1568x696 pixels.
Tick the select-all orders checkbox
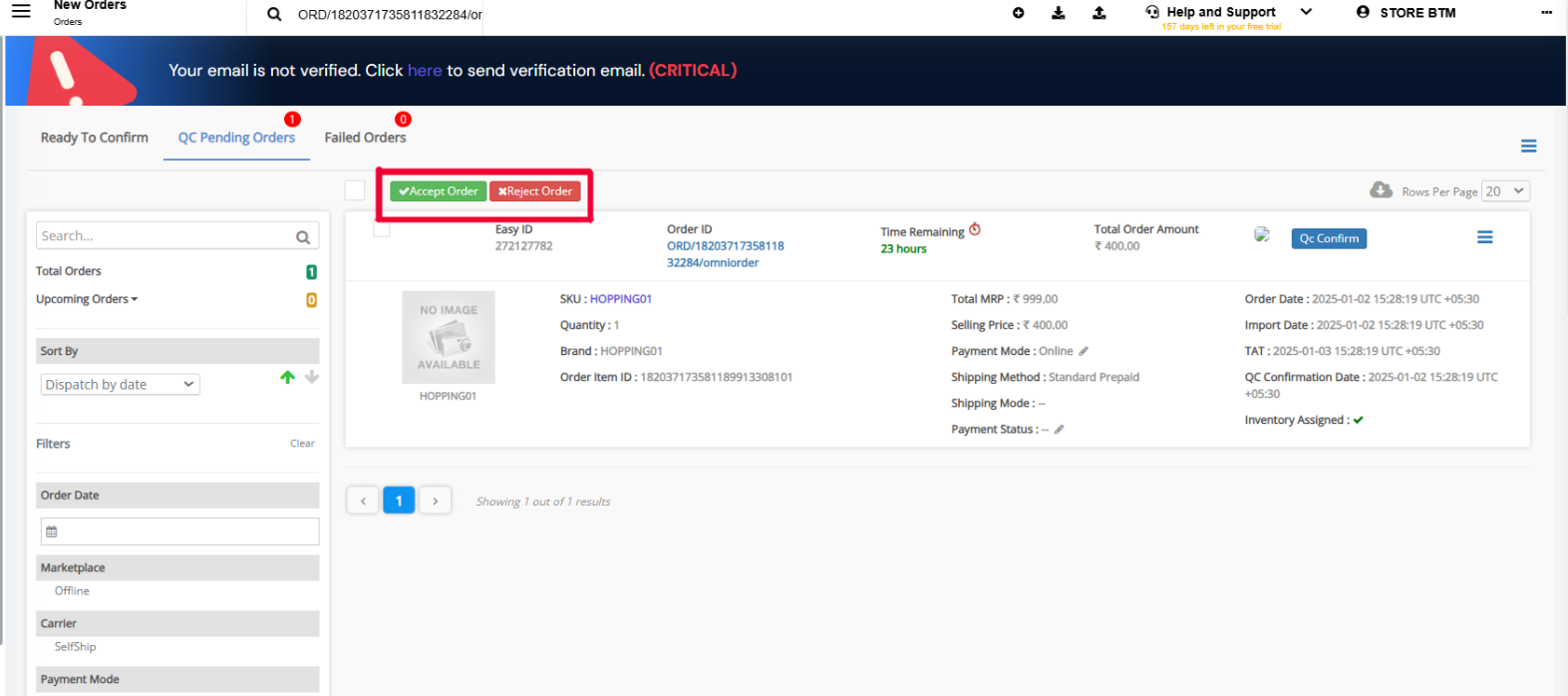355,190
